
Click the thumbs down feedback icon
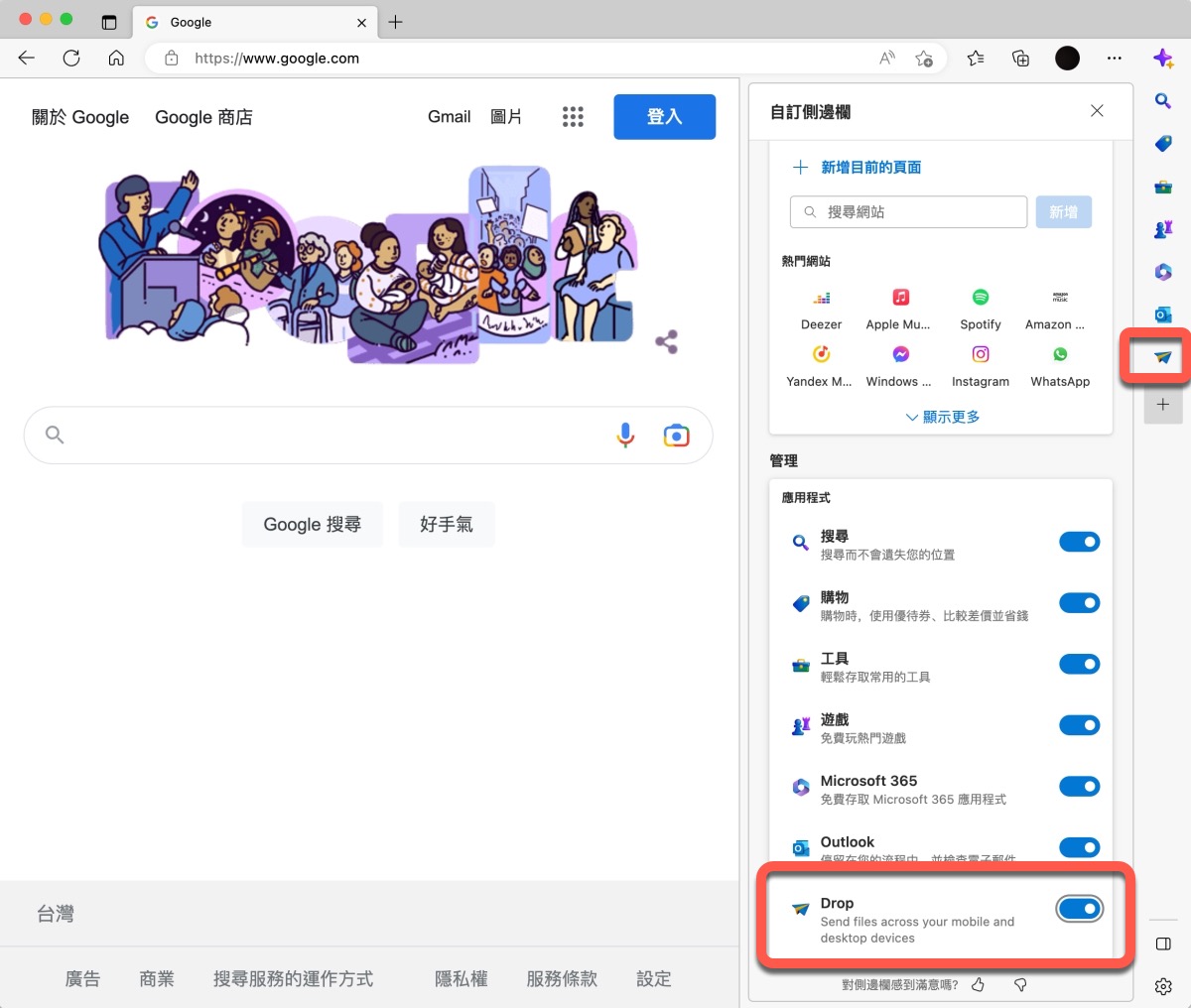(1020, 985)
